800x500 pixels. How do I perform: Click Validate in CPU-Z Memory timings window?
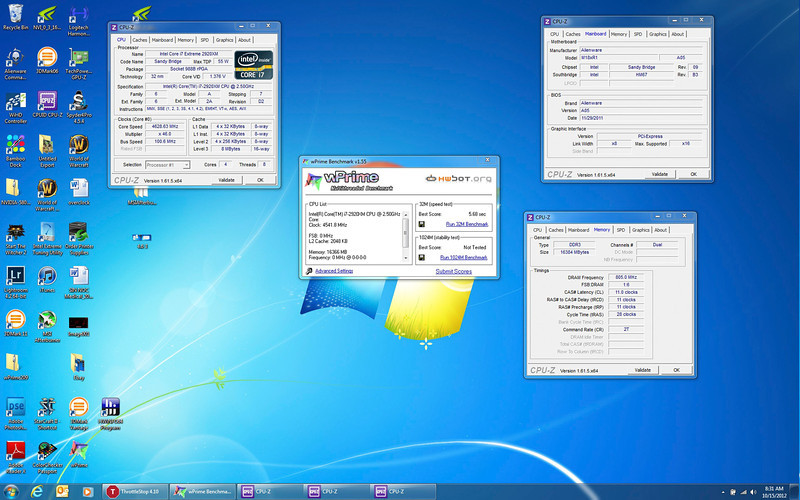click(x=642, y=370)
